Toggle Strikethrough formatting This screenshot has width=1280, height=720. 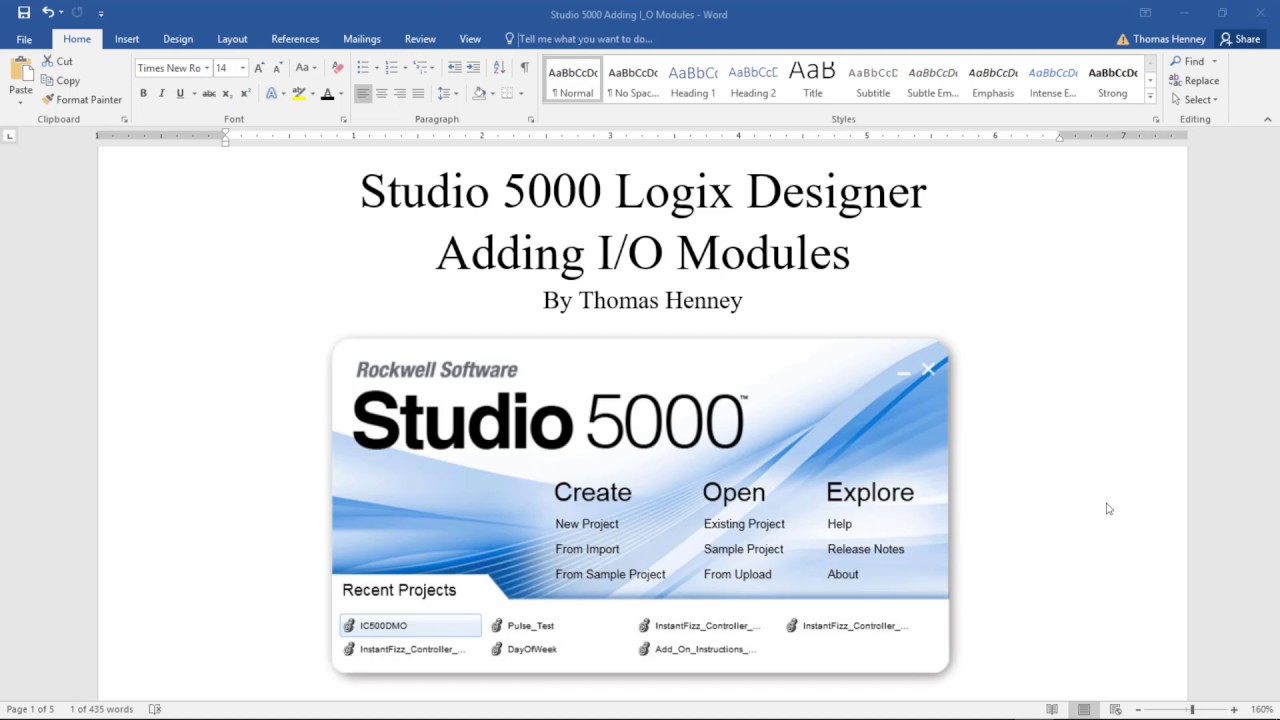[208, 93]
